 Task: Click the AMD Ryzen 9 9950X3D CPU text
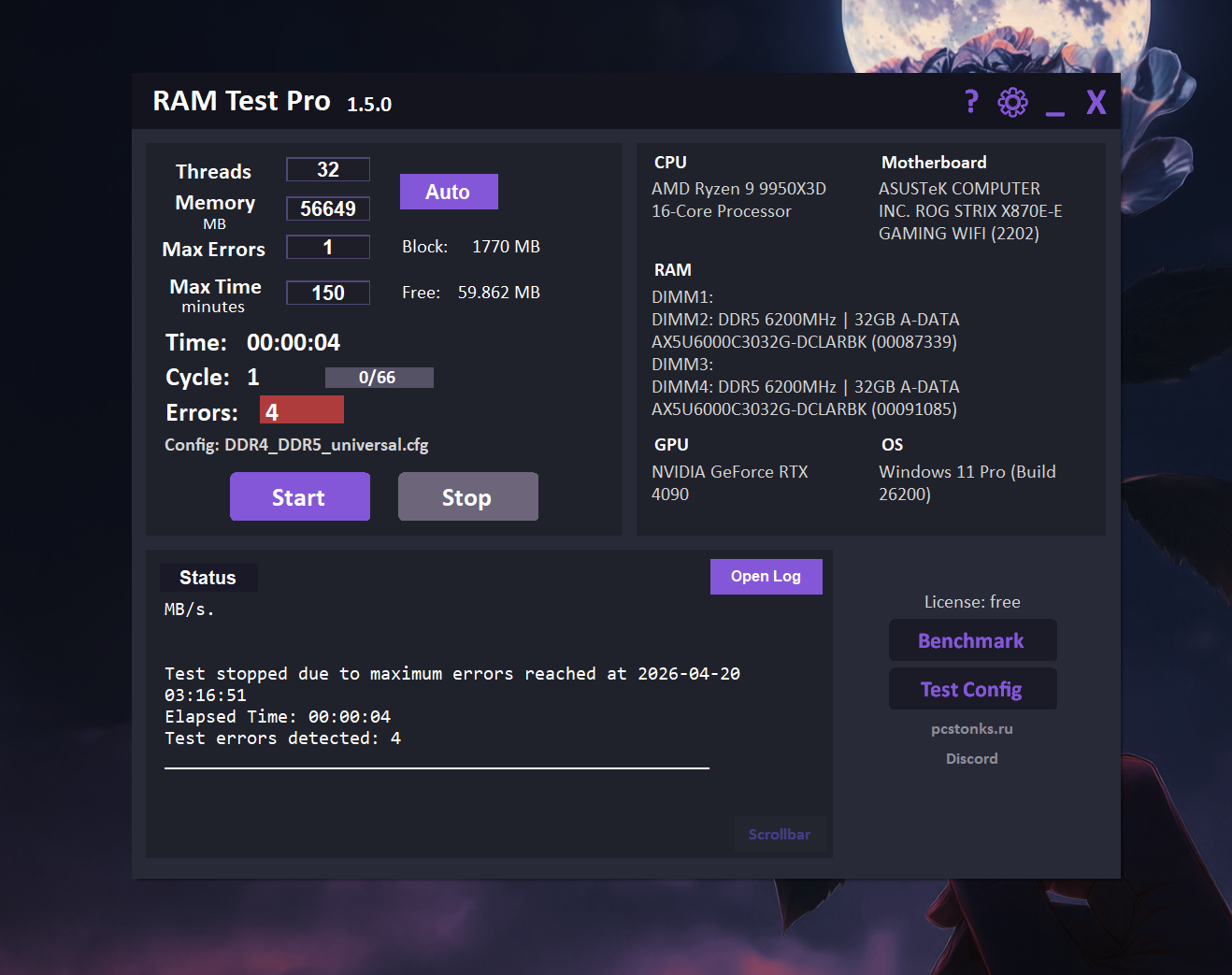click(x=738, y=200)
